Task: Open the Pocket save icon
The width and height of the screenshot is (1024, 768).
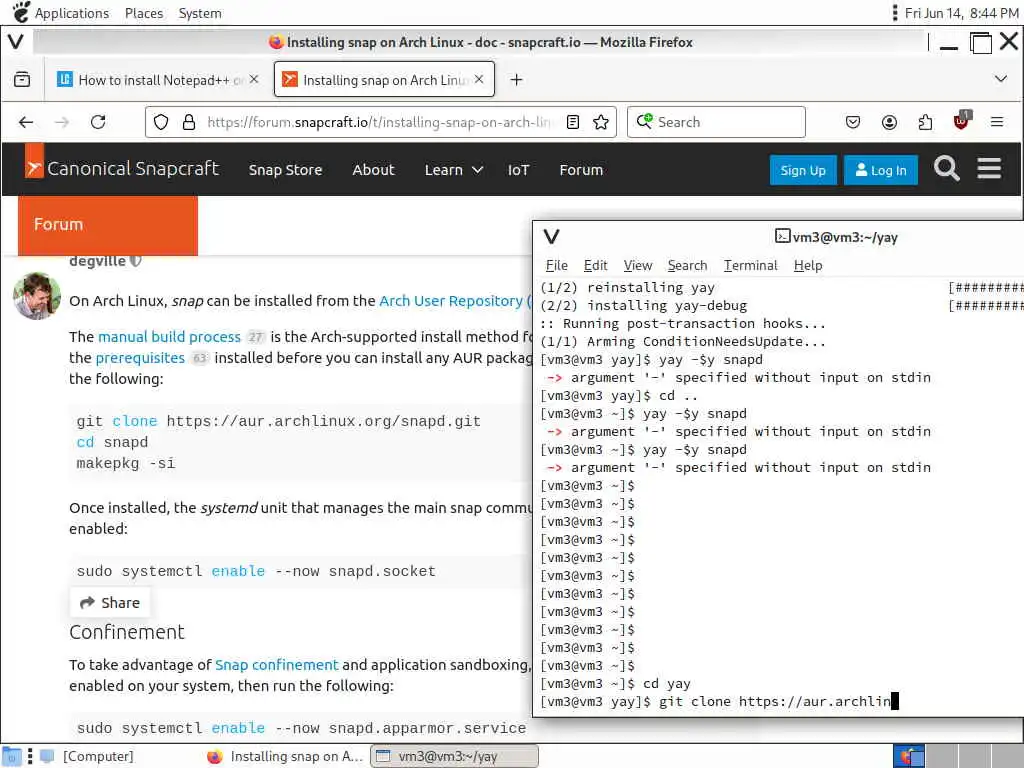Action: (x=853, y=122)
